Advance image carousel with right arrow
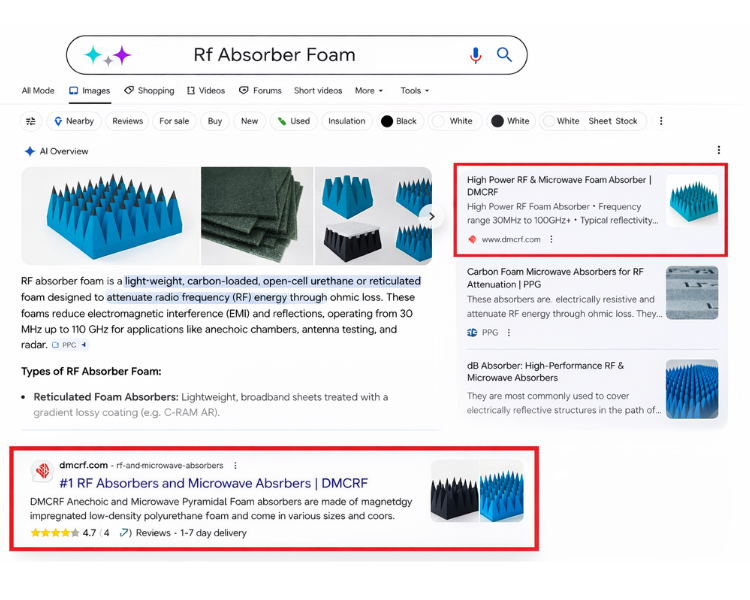750x600 pixels. click(432, 216)
